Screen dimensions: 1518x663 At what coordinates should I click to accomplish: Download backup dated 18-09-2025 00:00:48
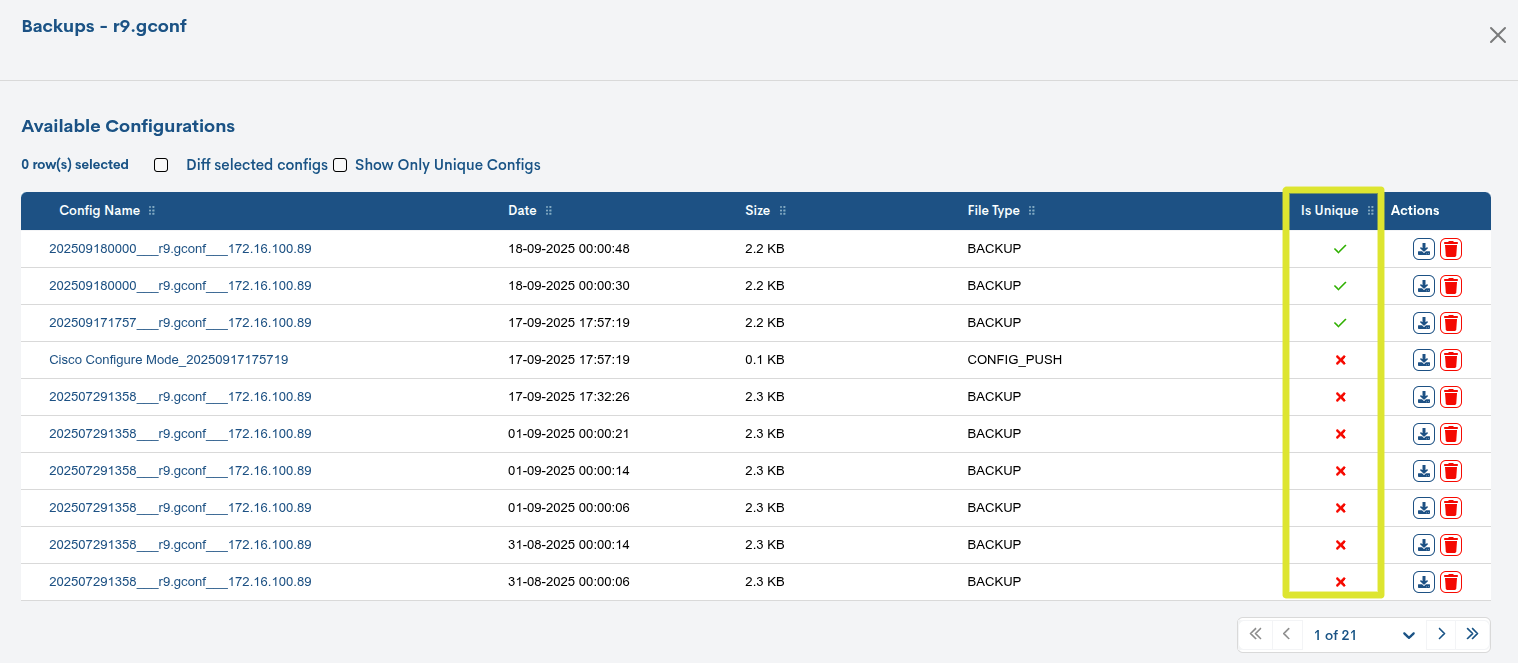[x=1423, y=249]
